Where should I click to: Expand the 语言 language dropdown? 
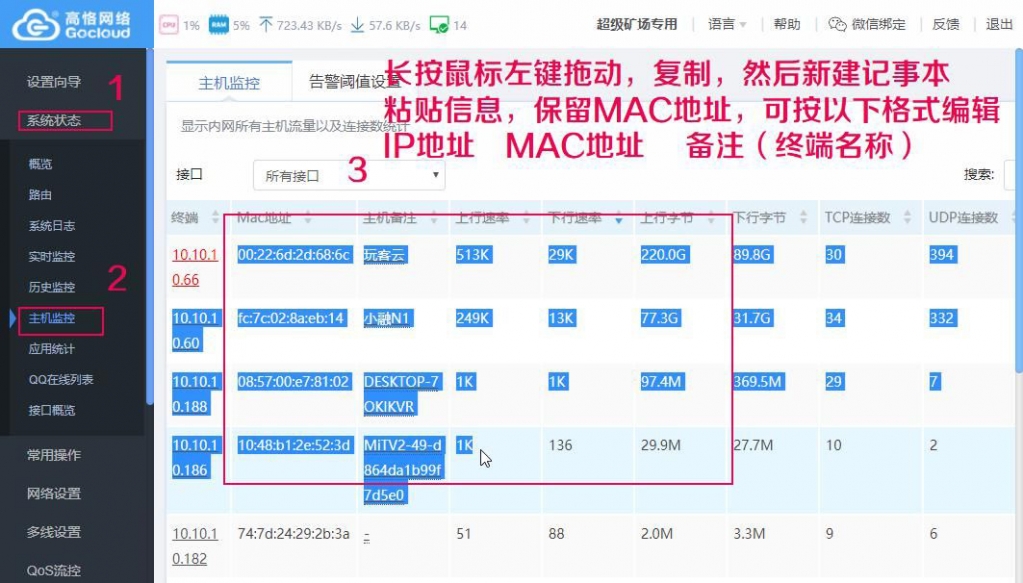pos(727,25)
